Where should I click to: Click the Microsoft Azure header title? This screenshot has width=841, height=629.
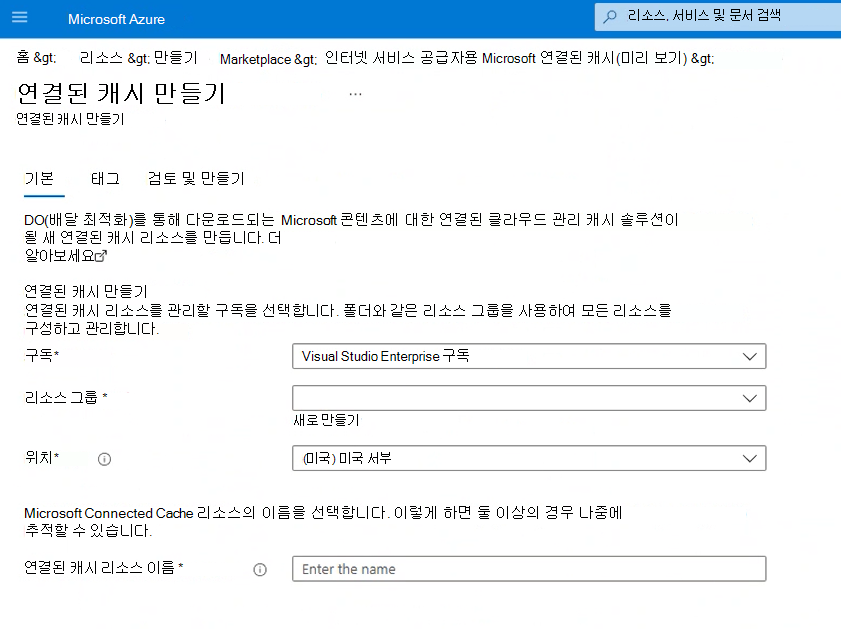tap(116, 19)
